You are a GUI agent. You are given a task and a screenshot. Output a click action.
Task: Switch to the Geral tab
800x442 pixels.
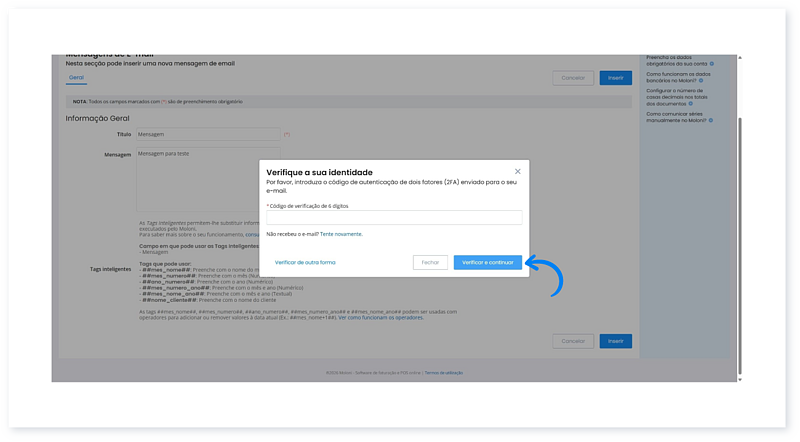click(77, 77)
